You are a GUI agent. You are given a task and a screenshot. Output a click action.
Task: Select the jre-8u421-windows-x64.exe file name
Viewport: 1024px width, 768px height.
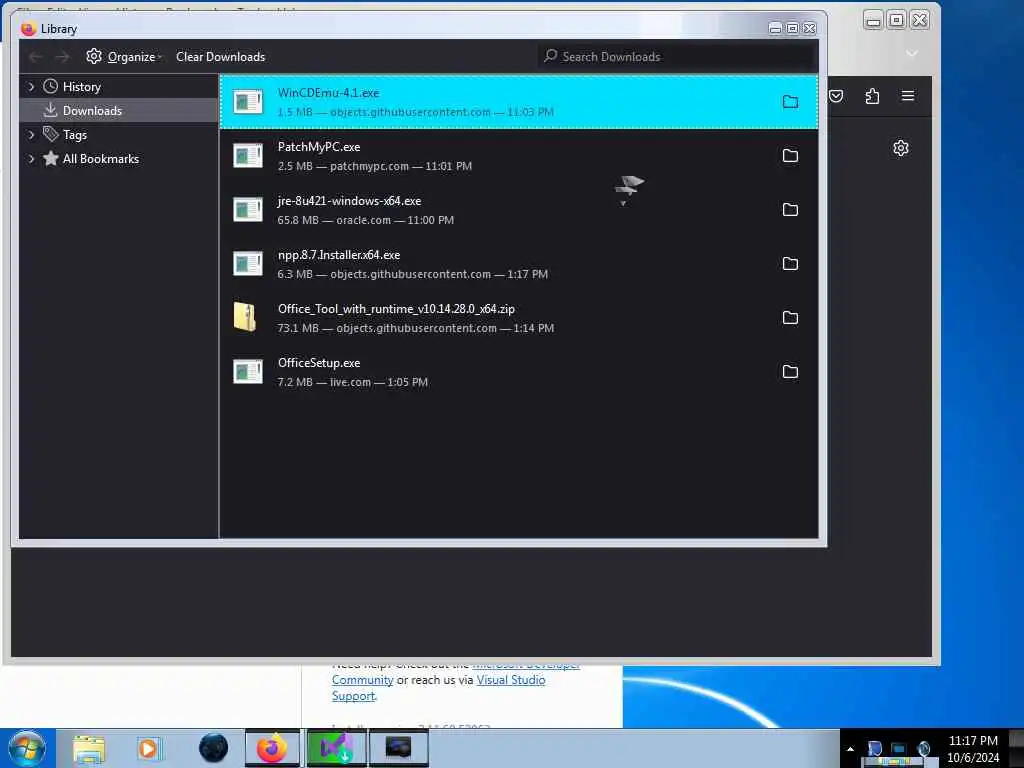tap(349, 201)
